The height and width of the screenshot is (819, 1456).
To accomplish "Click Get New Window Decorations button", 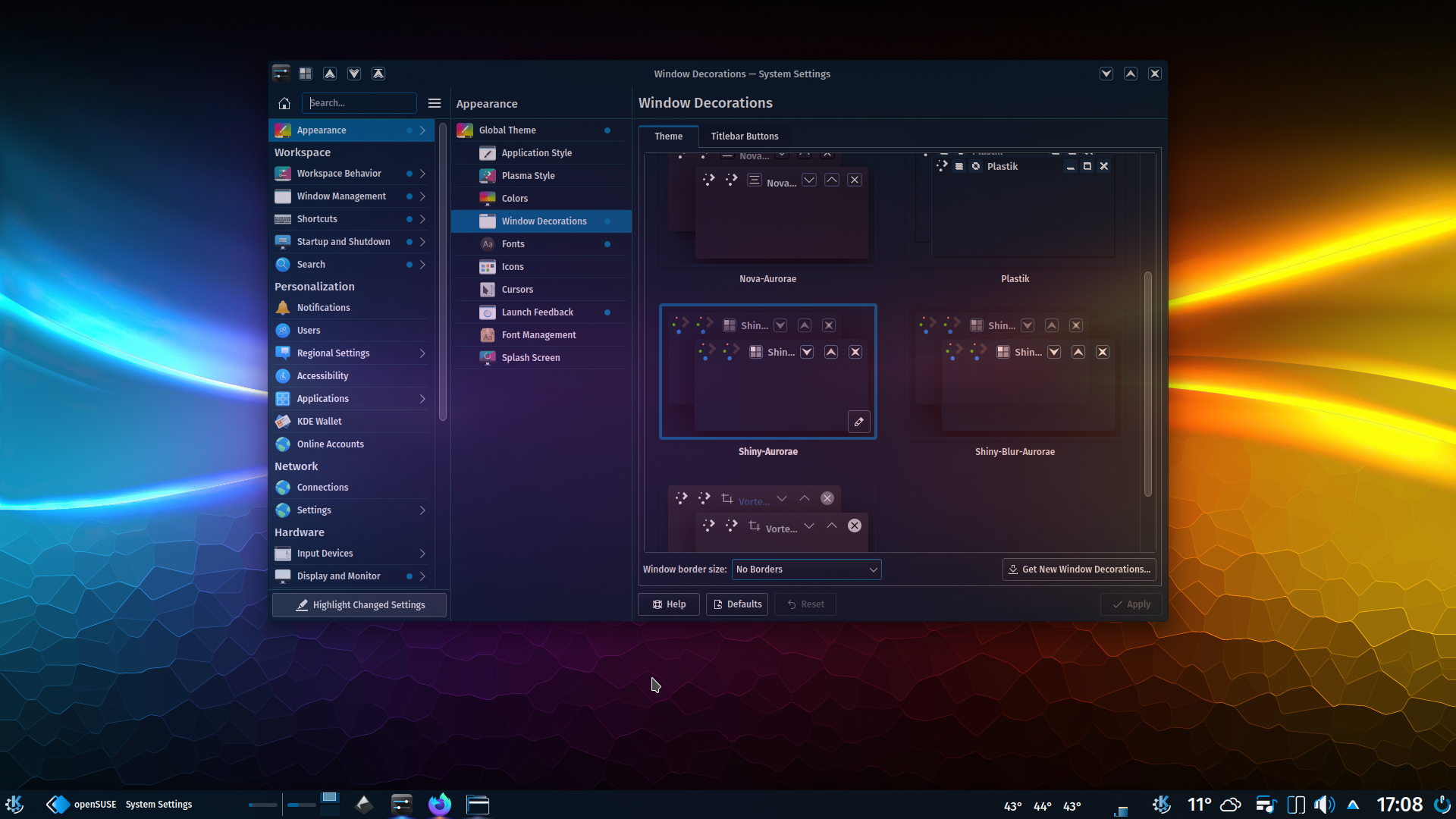I will [x=1079, y=570].
